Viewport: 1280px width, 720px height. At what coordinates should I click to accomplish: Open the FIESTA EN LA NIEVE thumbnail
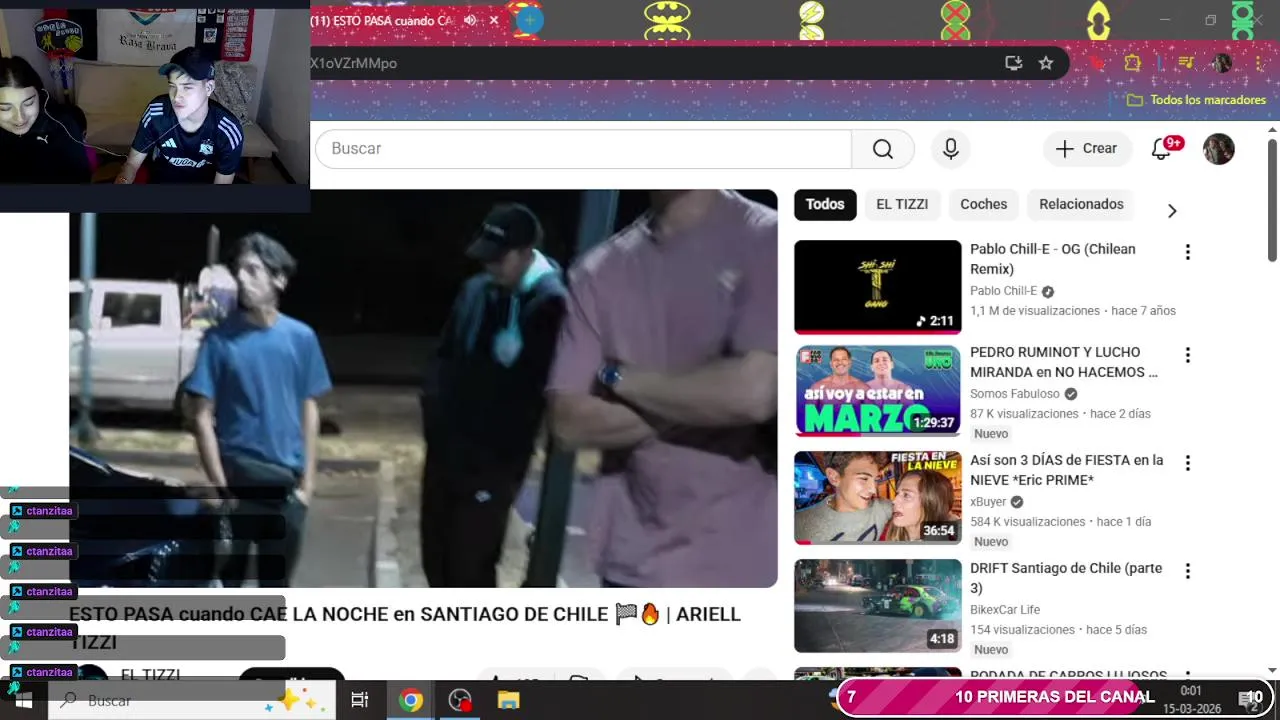click(877, 498)
